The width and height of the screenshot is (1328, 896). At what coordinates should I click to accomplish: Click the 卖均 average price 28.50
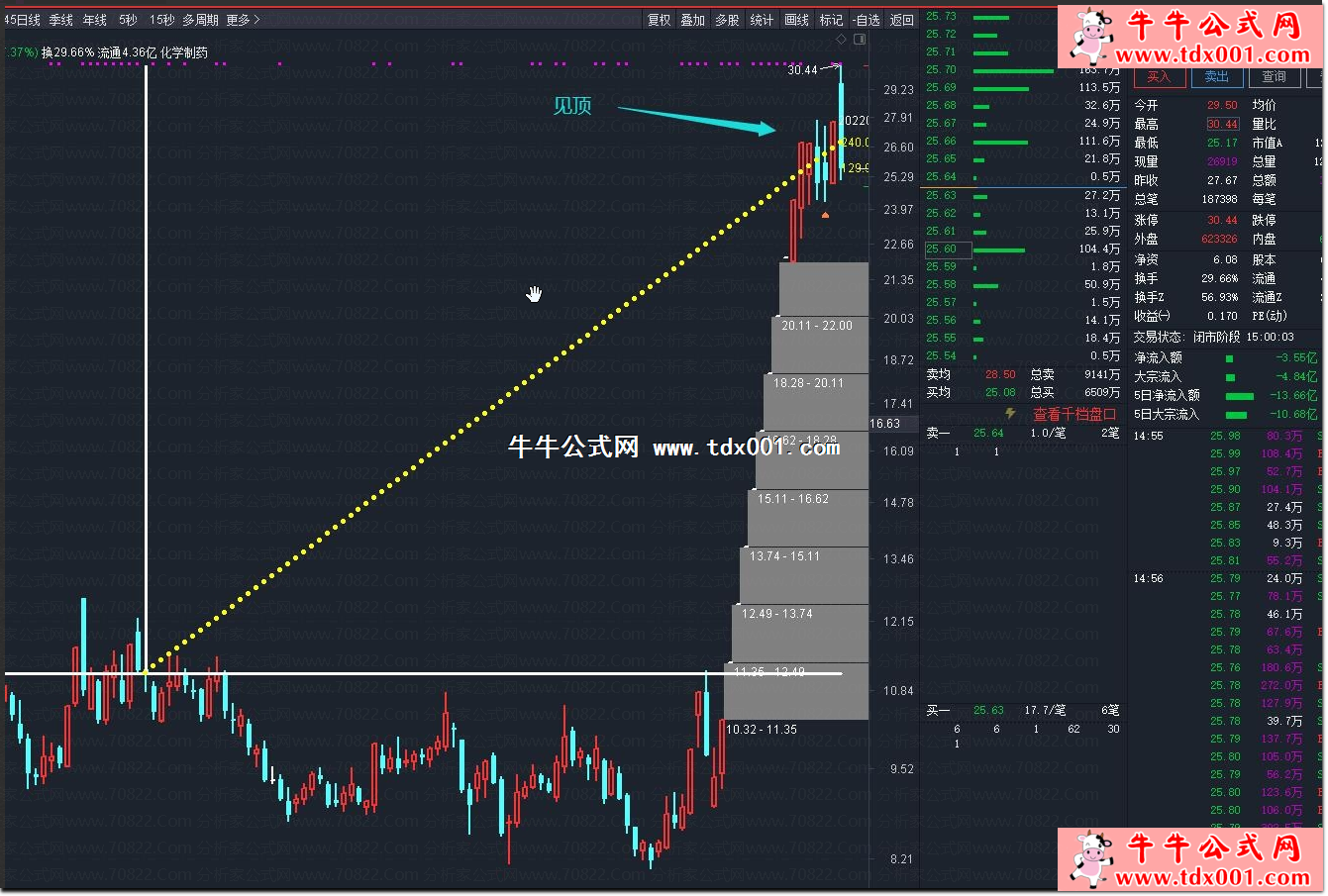pos(1000,374)
